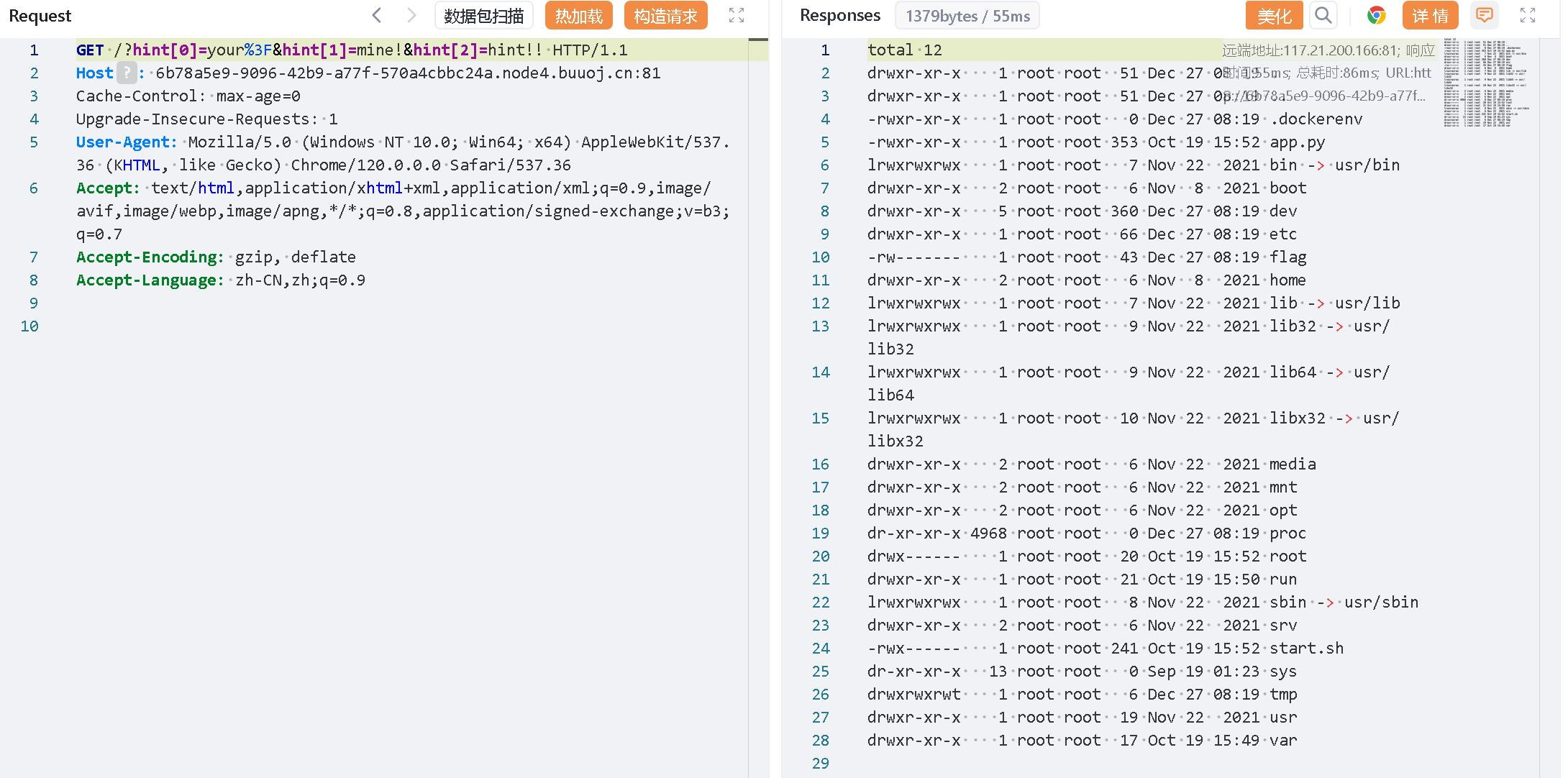Click the app.py entry in response

1297,142
